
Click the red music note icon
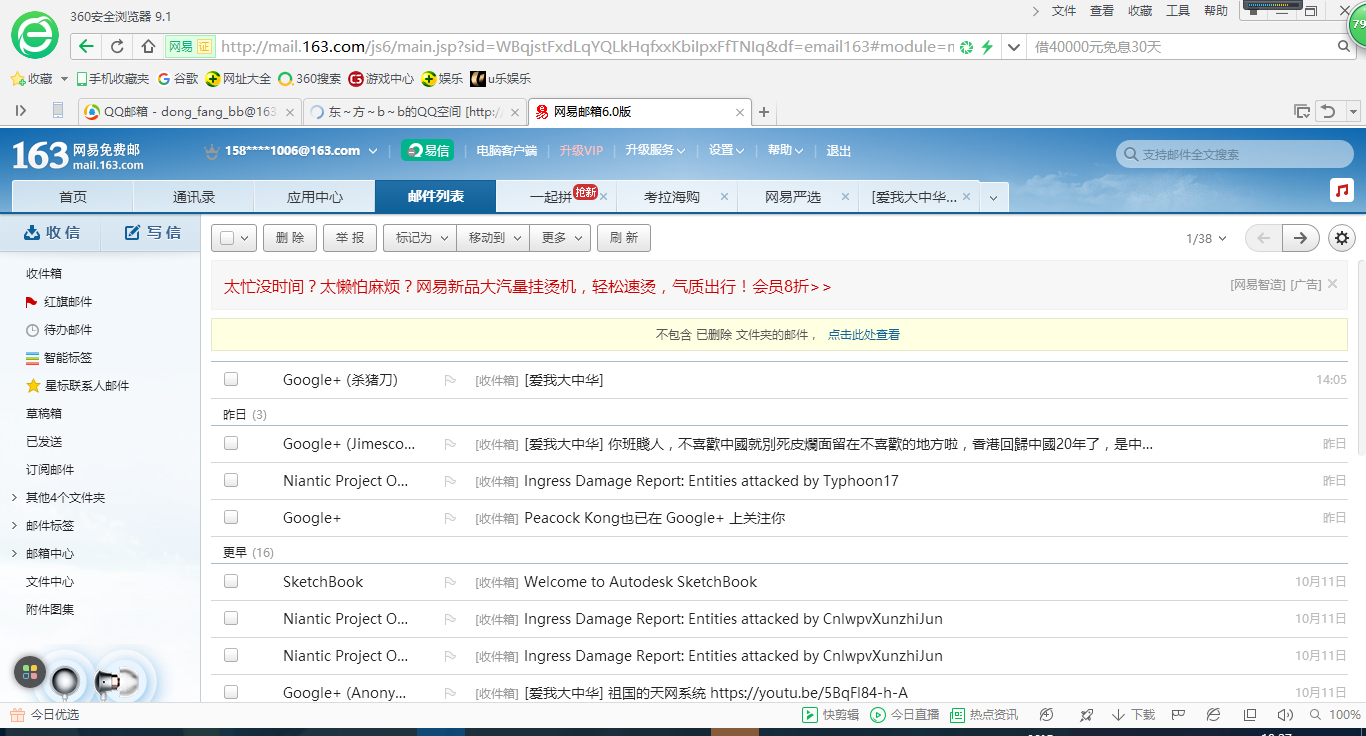coord(1342,190)
